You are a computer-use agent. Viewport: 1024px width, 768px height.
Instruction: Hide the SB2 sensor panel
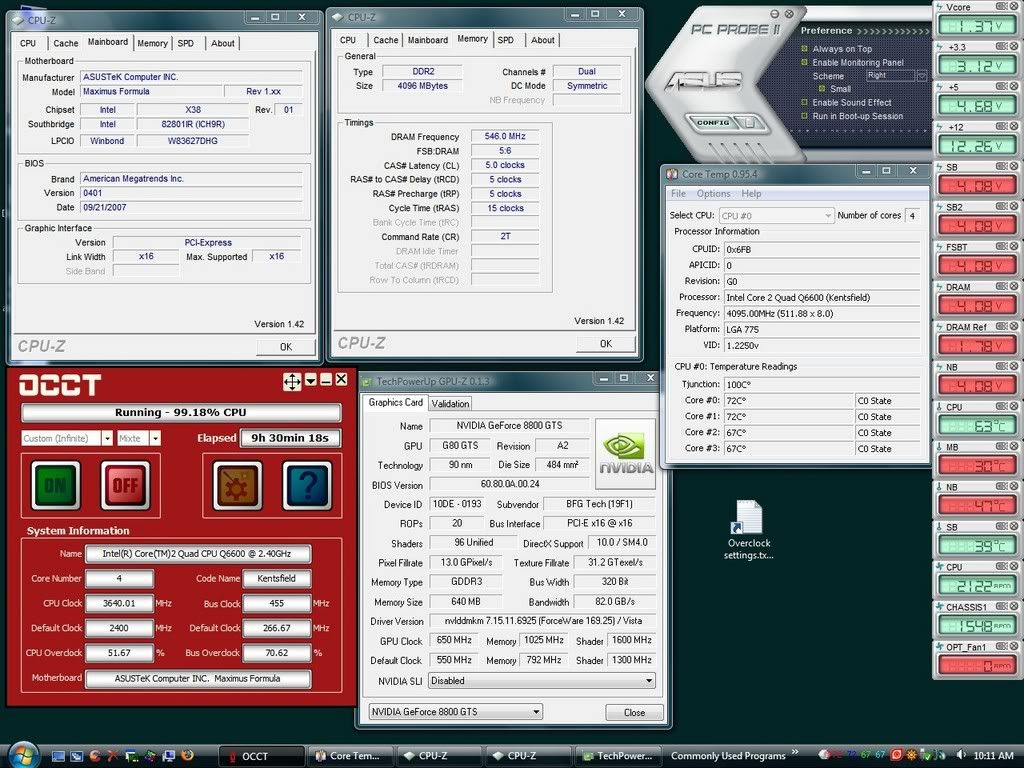(x=1014, y=206)
